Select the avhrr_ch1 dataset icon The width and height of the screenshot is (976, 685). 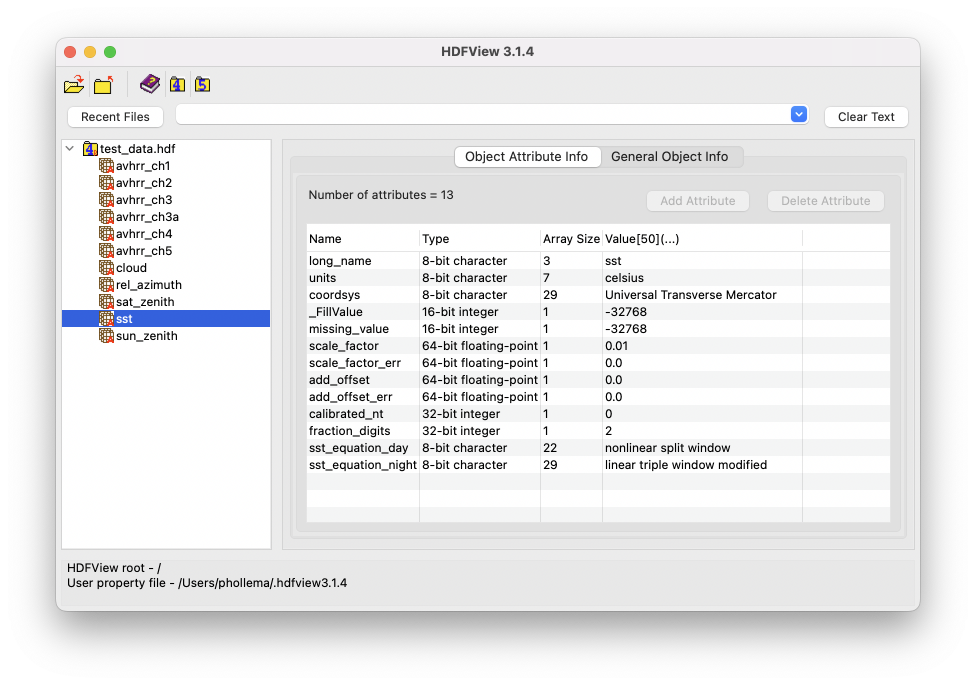[106, 166]
